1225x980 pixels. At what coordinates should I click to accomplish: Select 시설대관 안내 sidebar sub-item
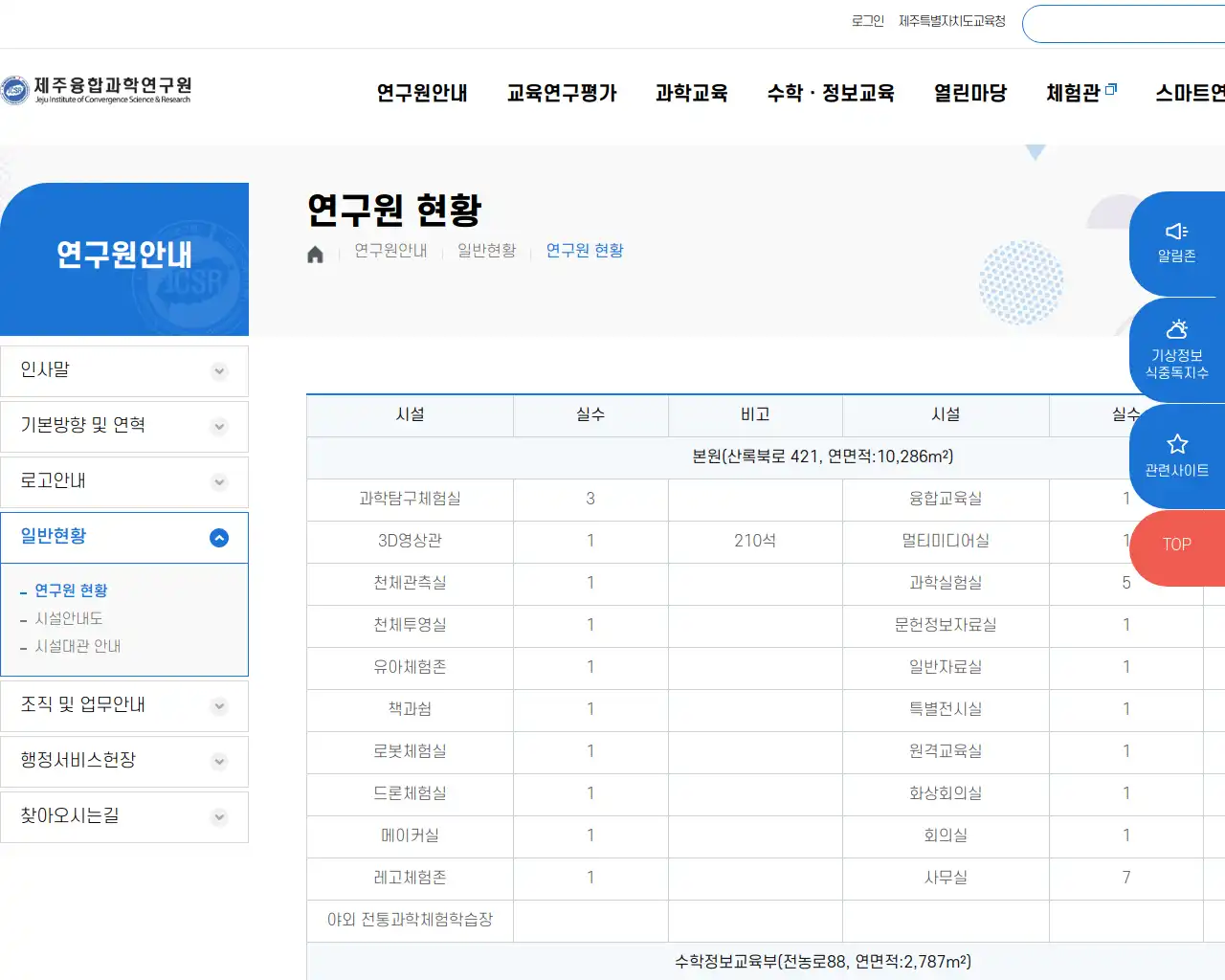click(78, 646)
